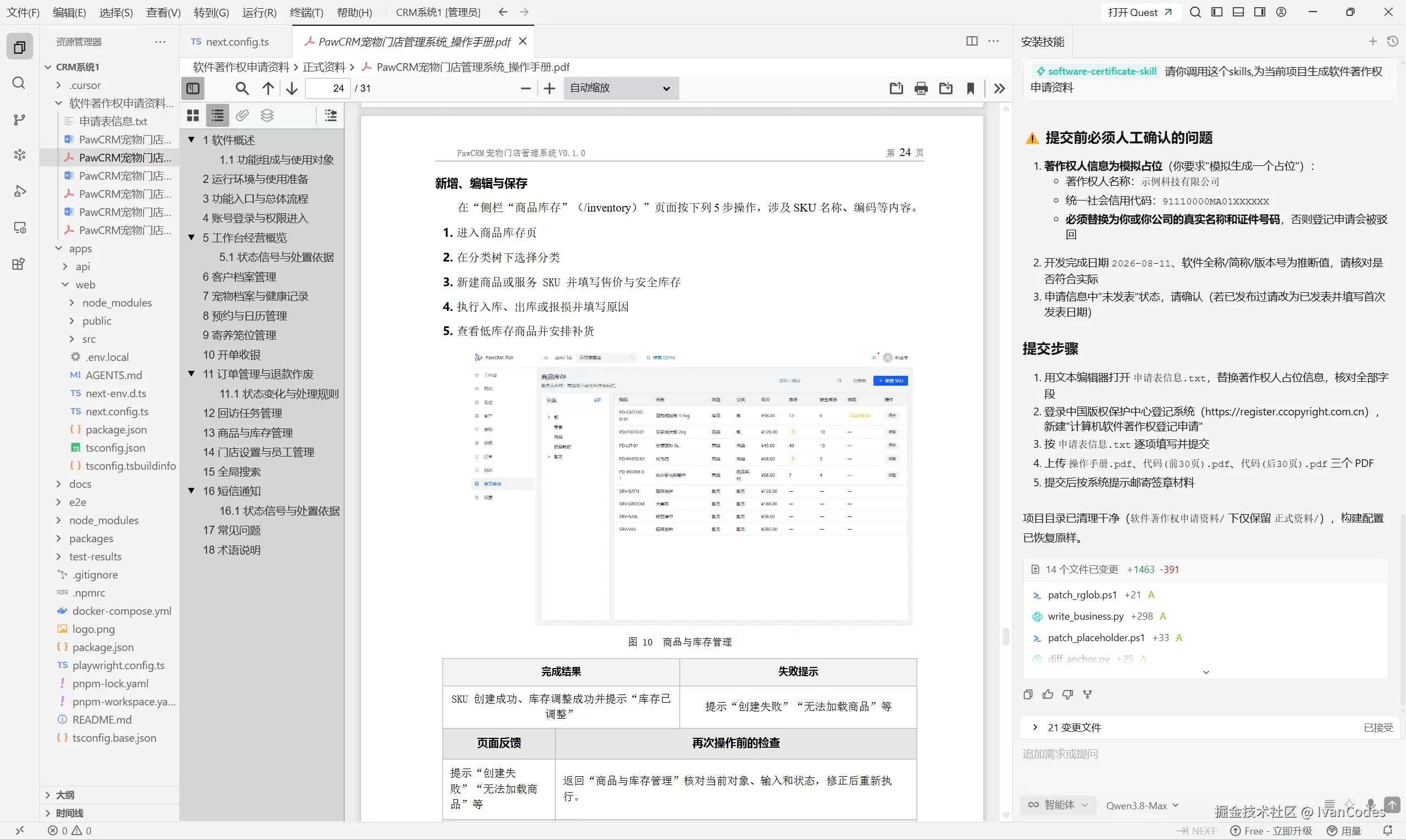The height and width of the screenshot is (840, 1406).
Task: Copy the assistant response
Action: tap(1028, 694)
